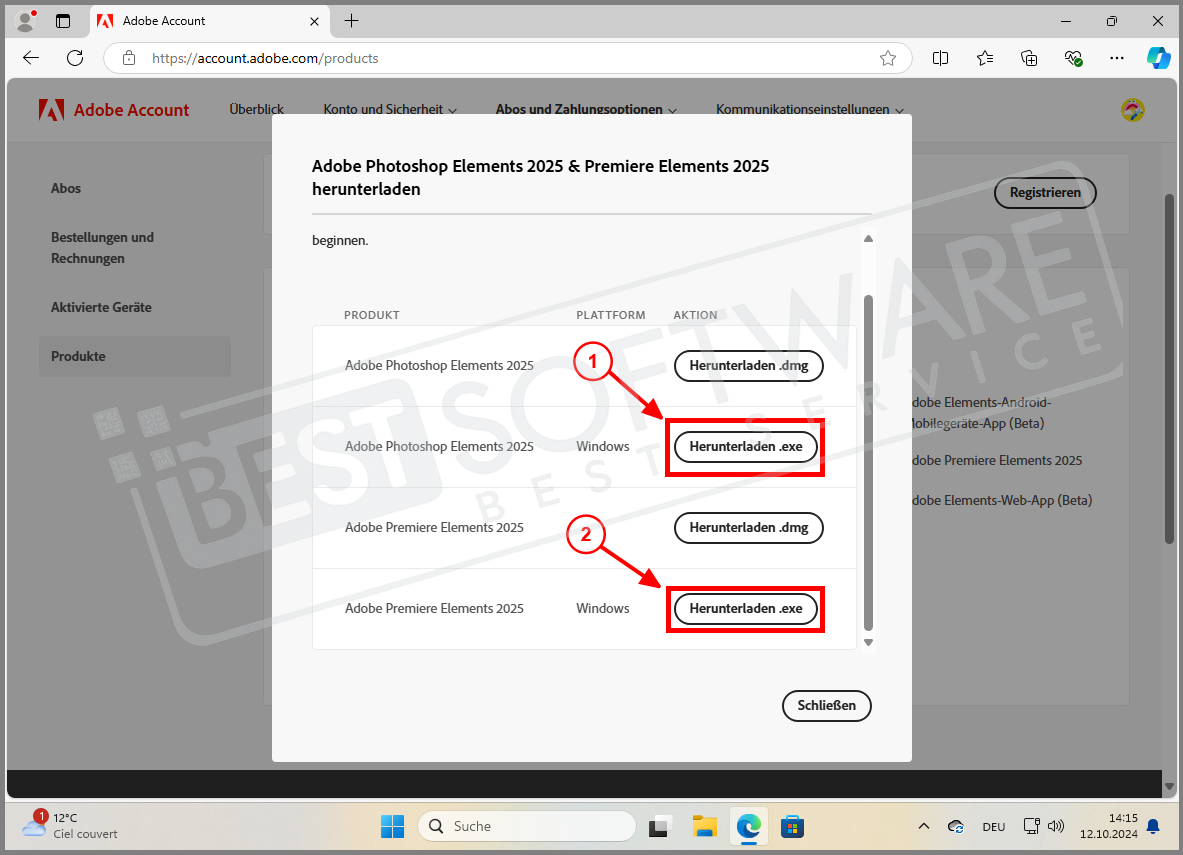
Task: Refresh the Adobe products page
Action: point(75,58)
